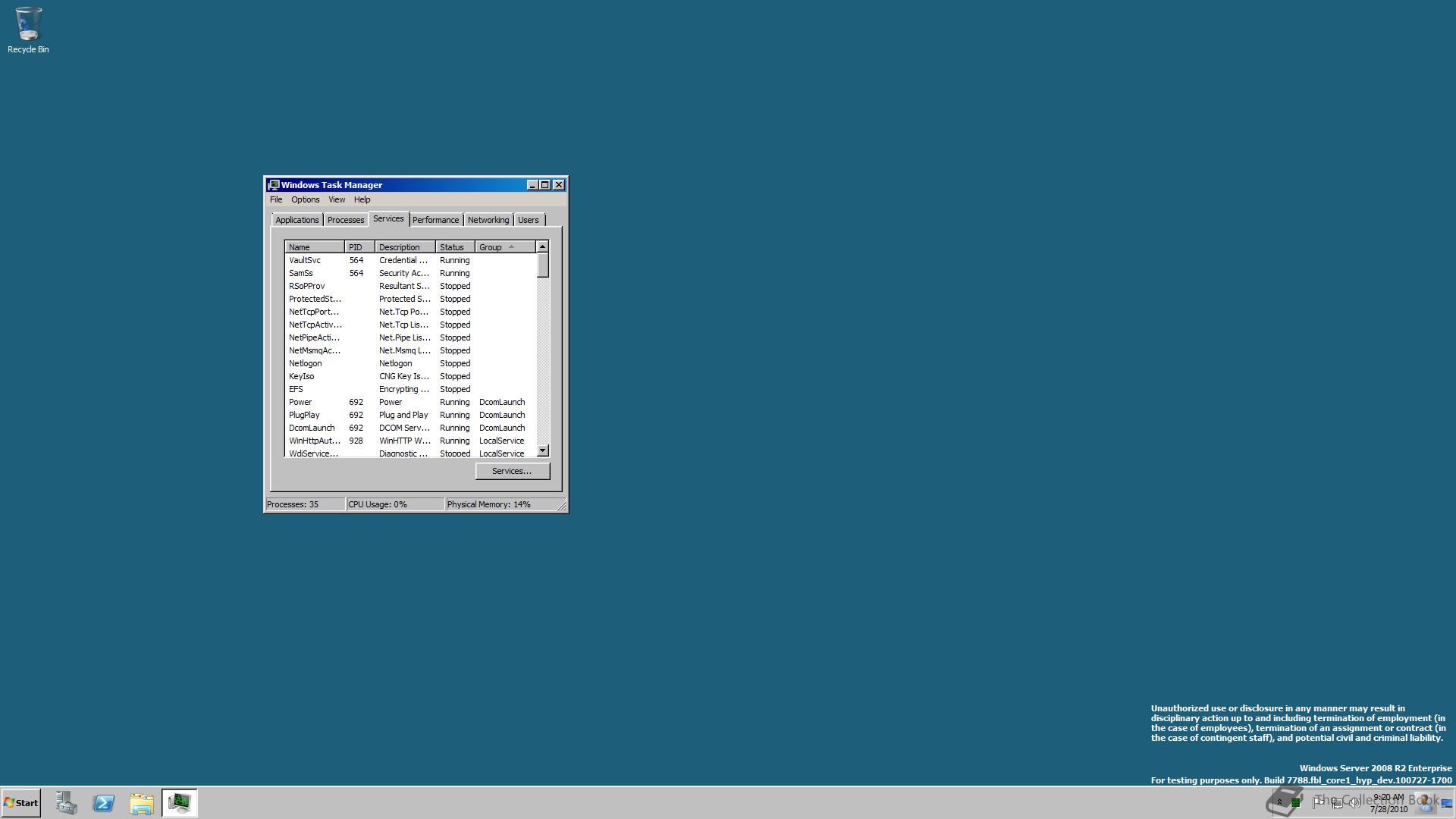Minimize the Windows Task Manager window
Image resolution: width=1456 pixels, height=819 pixels.
pyautogui.click(x=532, y=184)
